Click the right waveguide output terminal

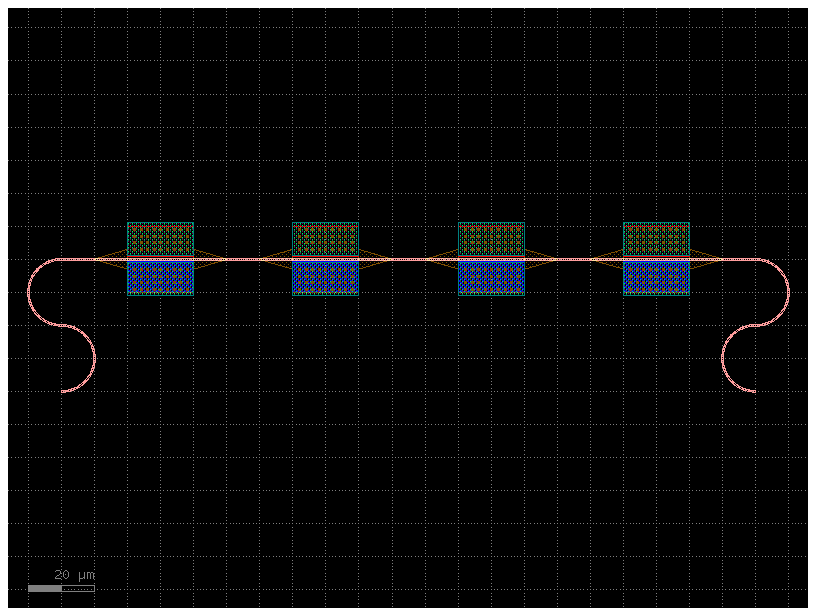coord(752,392)
